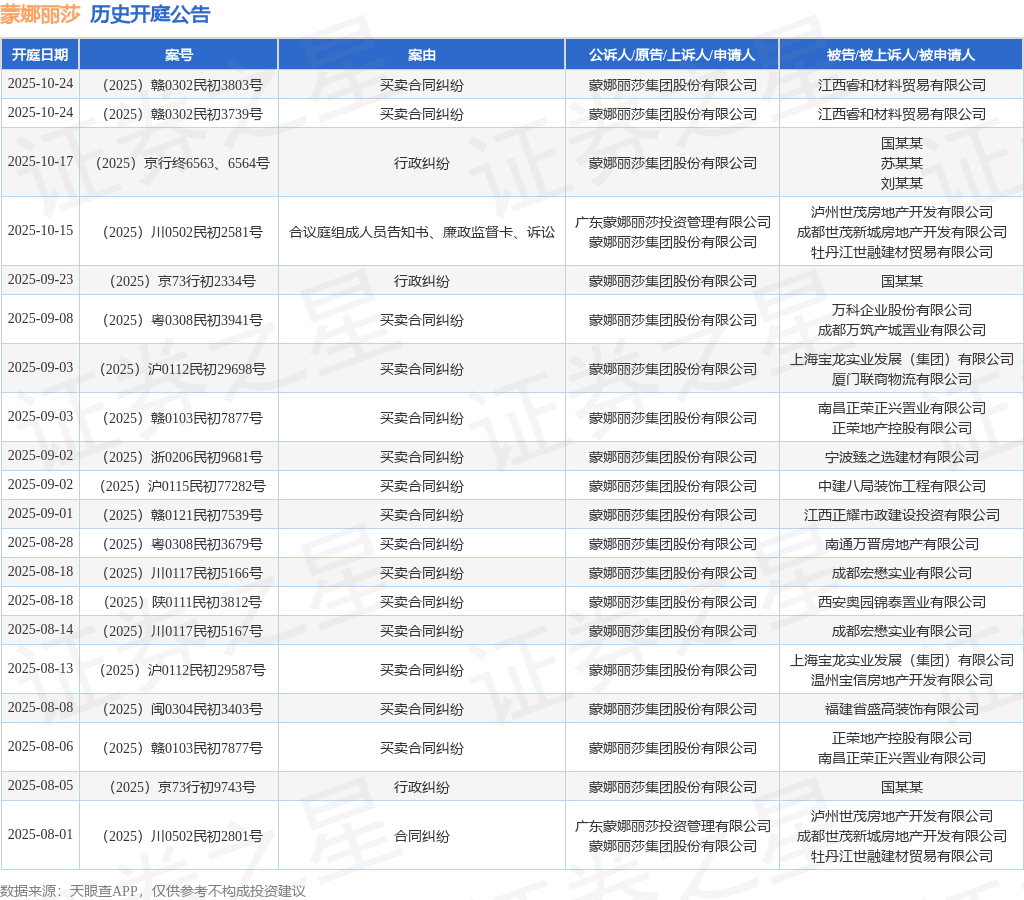Click the date 2025-08-08

[x=40, y=707]
